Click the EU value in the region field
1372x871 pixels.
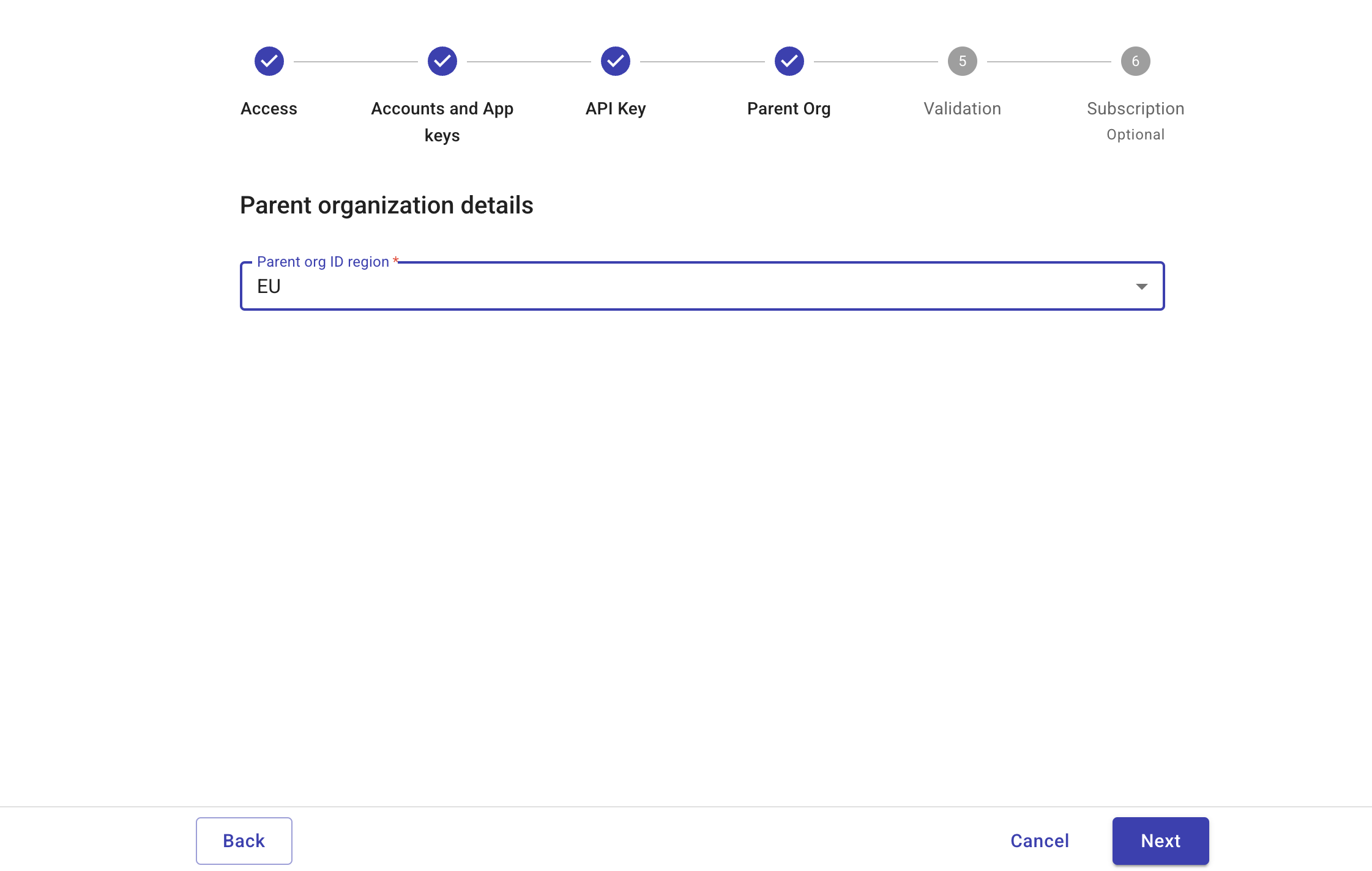click(x=269, y=286)
